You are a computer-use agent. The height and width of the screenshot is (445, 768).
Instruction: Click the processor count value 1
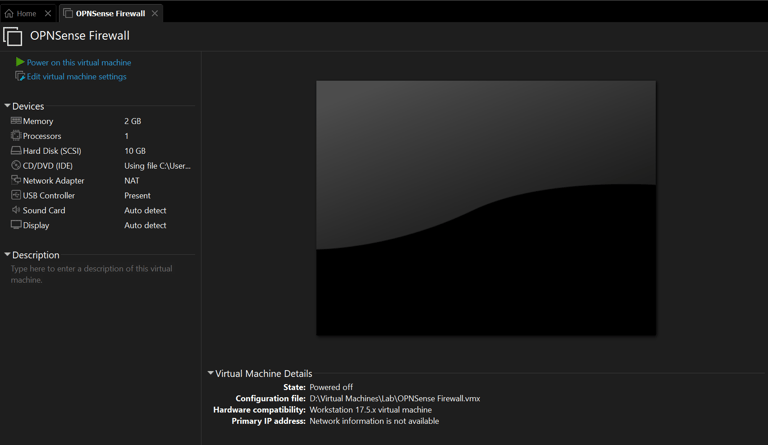tap(126, 136)
